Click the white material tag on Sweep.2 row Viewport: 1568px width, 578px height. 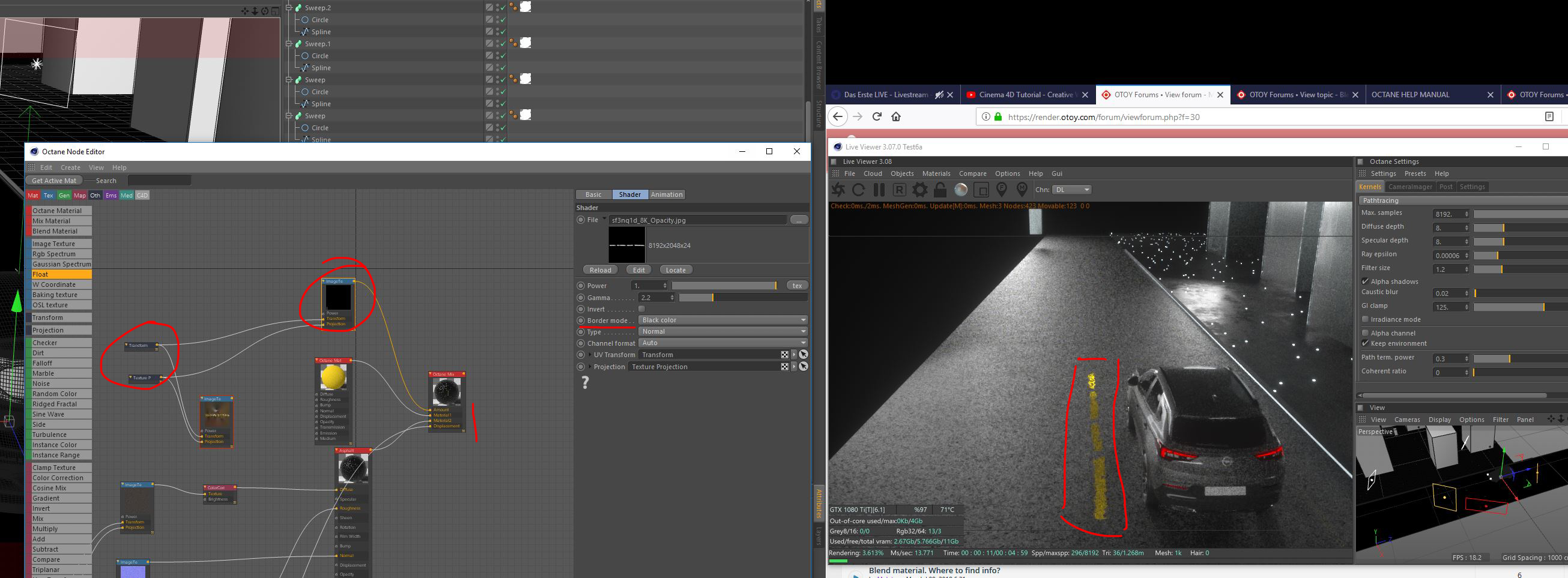pos(525,7)
